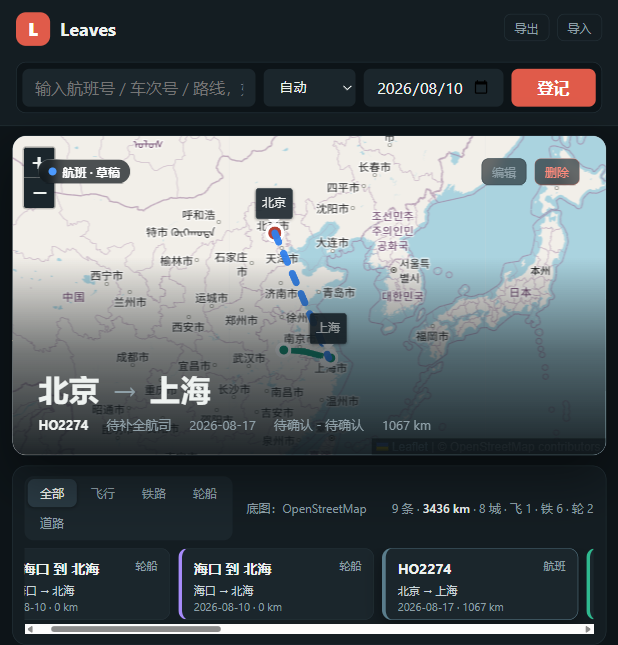Click the 3436 km total distance stat
This screenshot has height=645, width=618.
tap(446, 509)
